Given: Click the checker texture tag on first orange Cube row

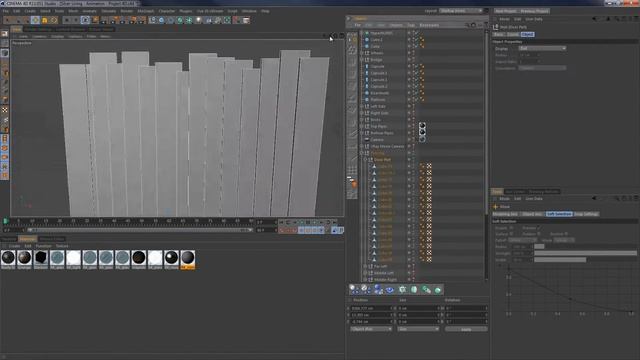Looking at the screenshot, I should click(429, 166).
